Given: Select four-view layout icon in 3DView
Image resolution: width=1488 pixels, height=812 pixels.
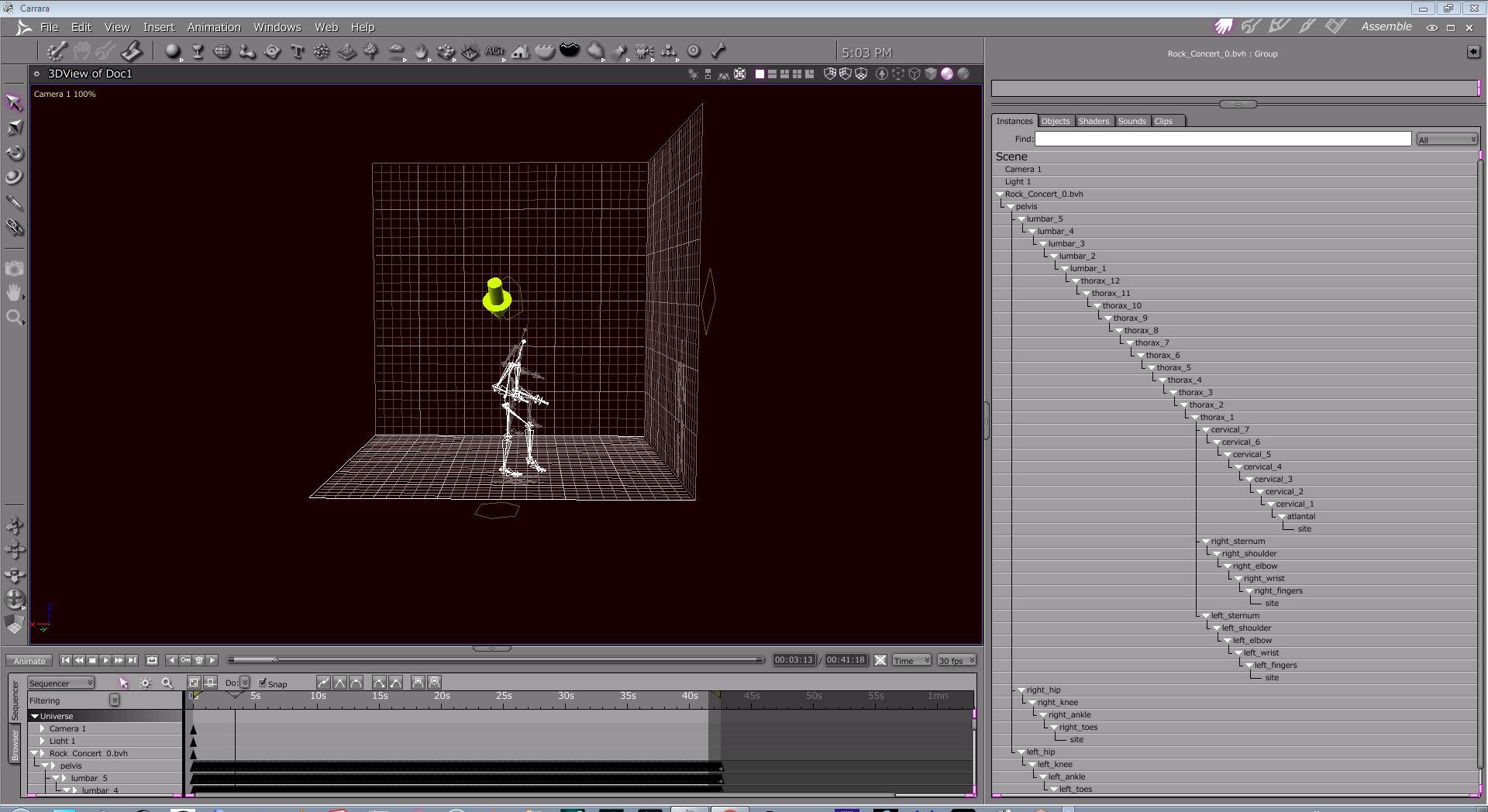Looking at the screenshot, I should point(797,74).
